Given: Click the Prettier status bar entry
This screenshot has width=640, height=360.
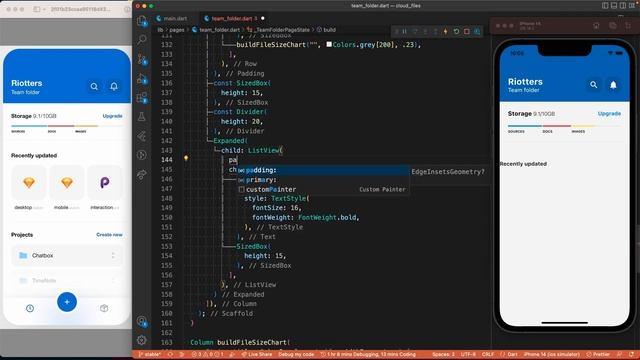Looking at the screenshot, I should pos(598,354).
